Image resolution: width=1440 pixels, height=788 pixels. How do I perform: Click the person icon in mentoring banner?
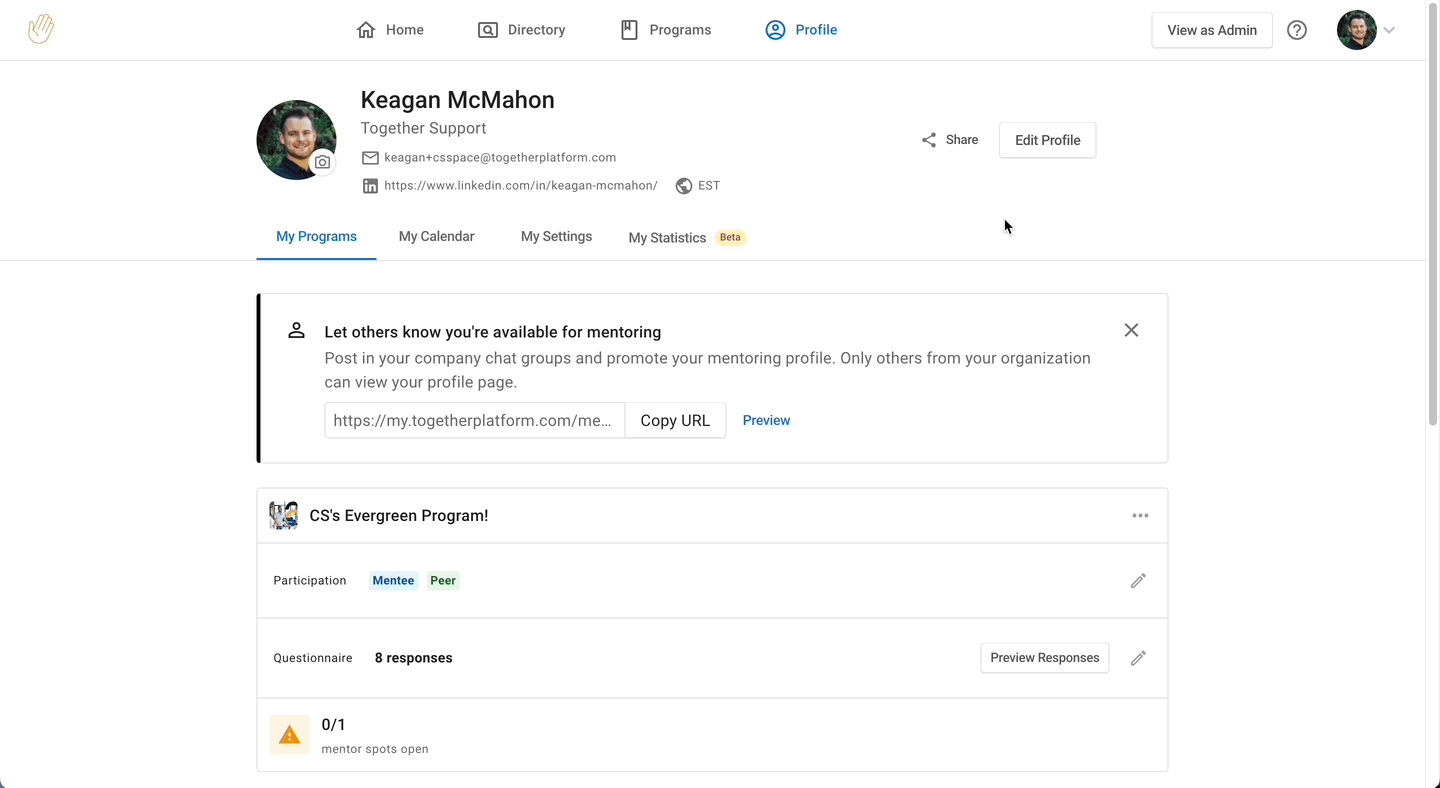pos(296,331)
